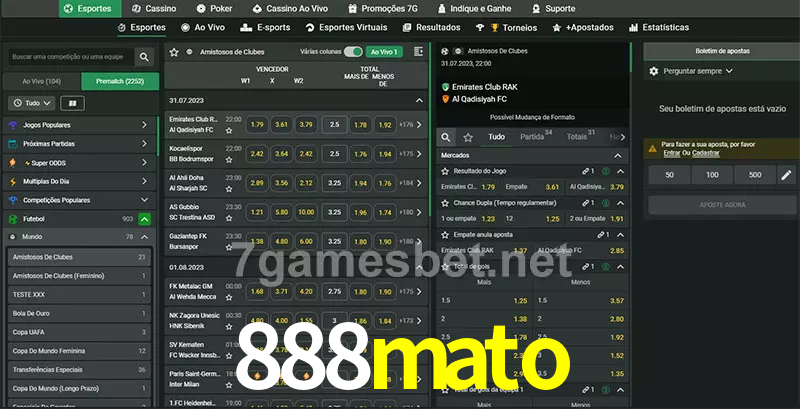Favorite the FK Metalac GM match
This screenshot has height=409, width=800.
click(x=229, y=297)
